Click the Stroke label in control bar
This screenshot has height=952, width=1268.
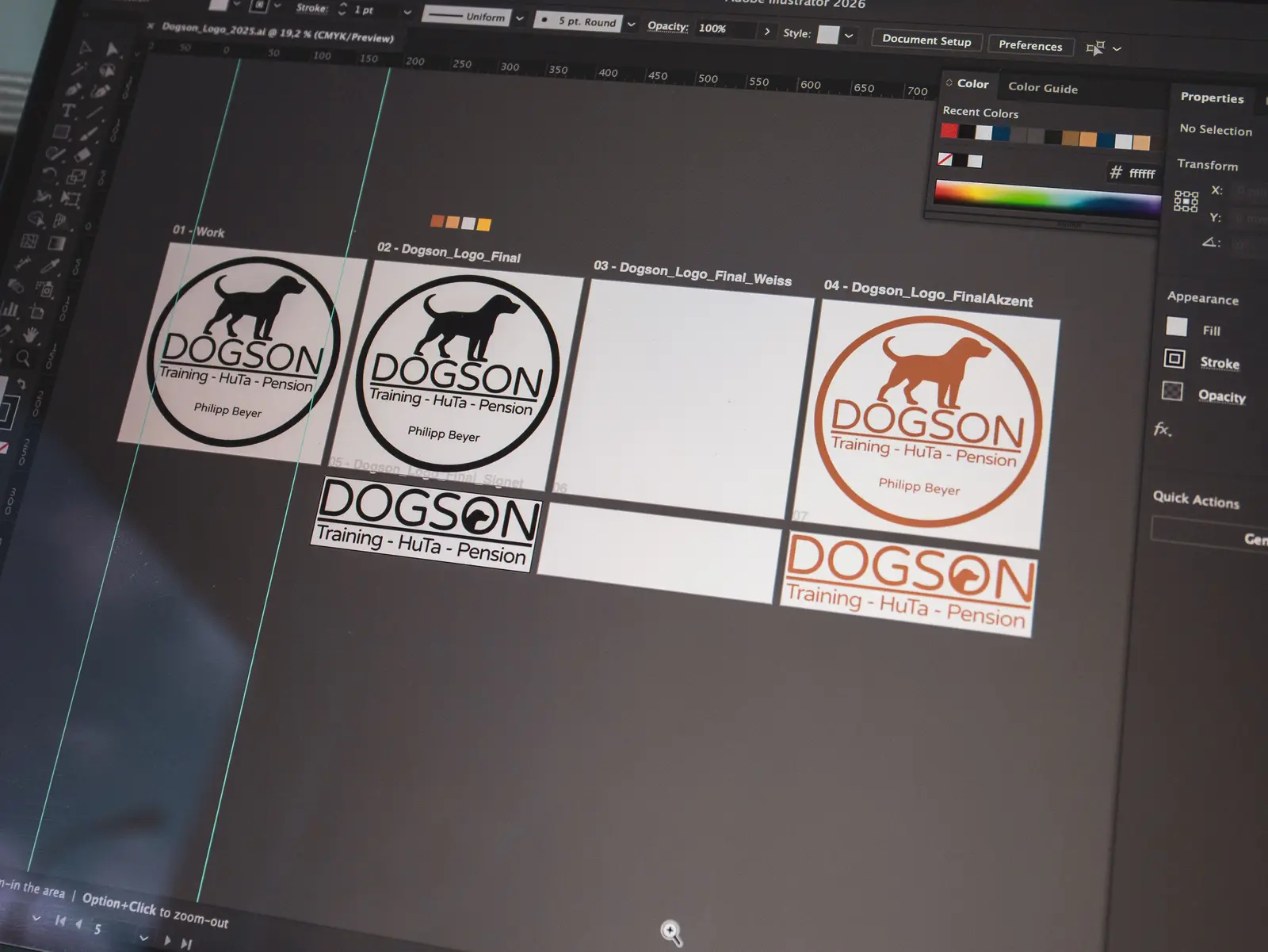coord(311,8)
